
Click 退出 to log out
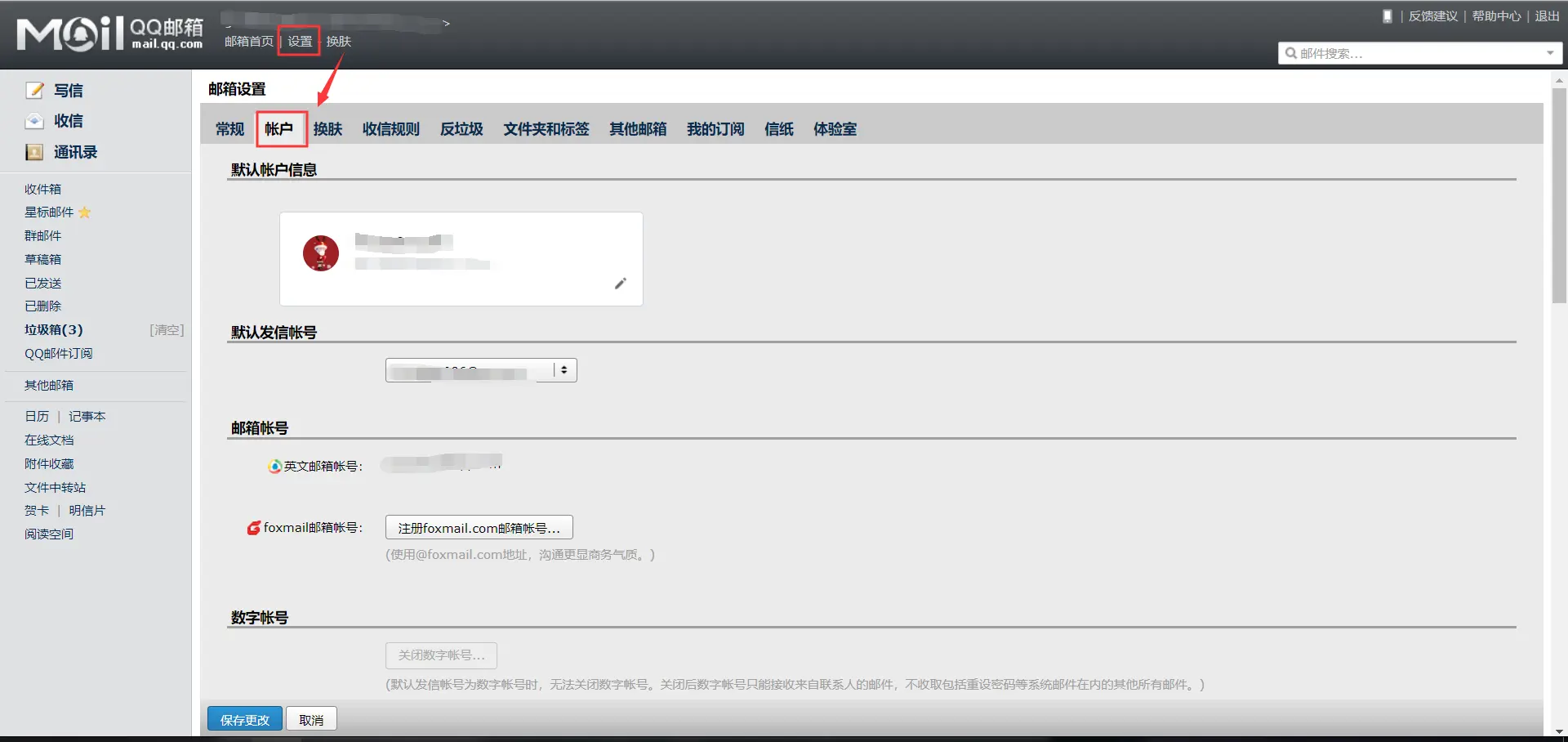click(x=1548, y=16)
